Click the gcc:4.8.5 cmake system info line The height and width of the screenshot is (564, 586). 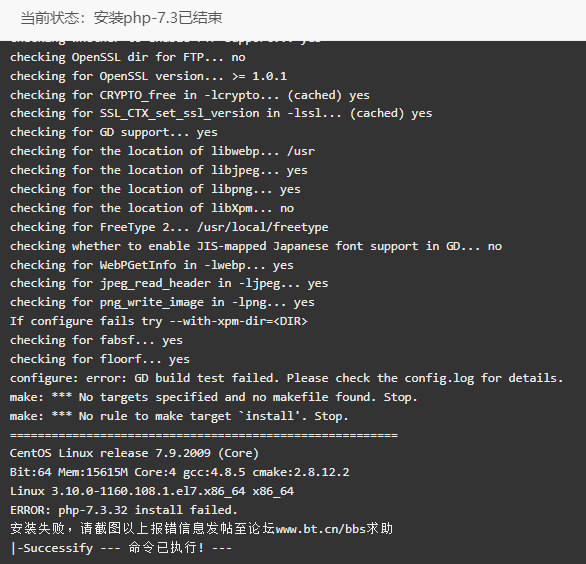tap(179, 472)
